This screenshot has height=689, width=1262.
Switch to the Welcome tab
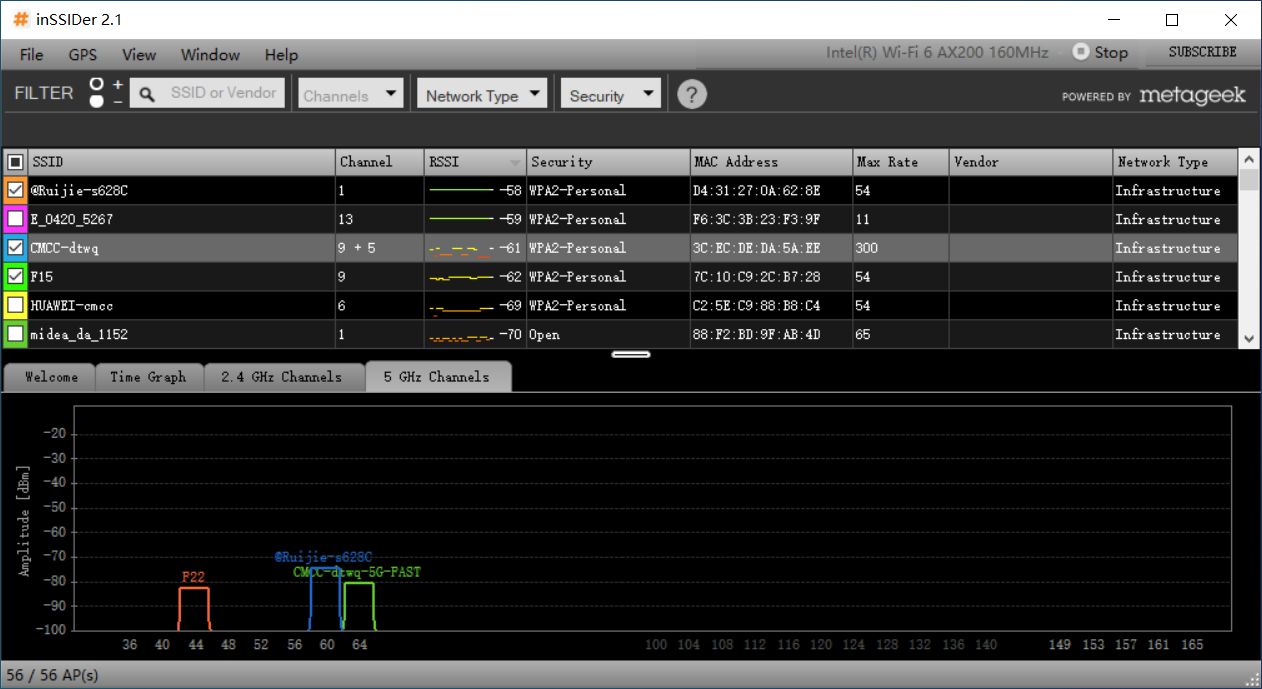tap(51, 377)
